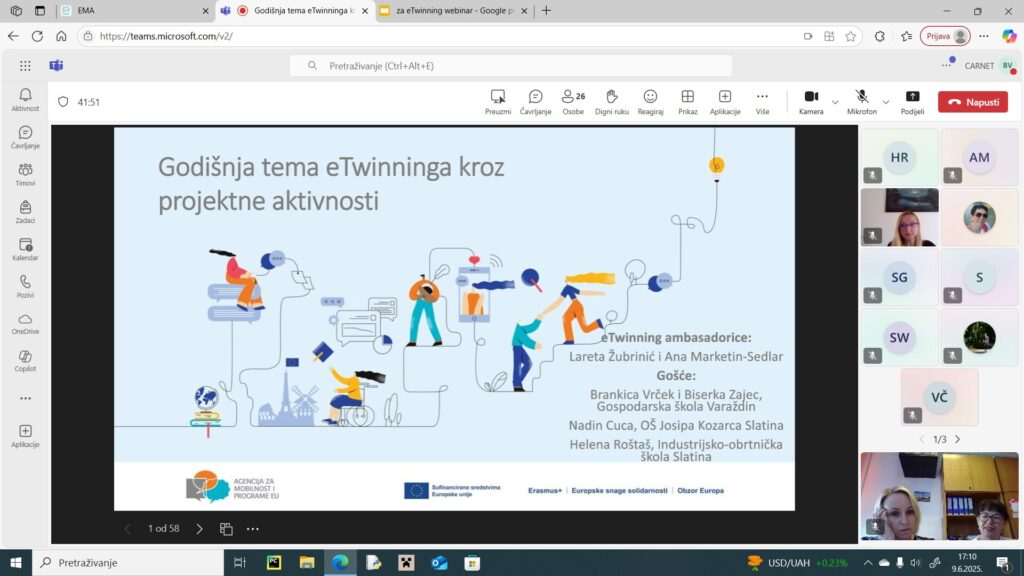1024x576 pixels.
Task: Open Aplikacije at bottom of left sidebar
Action: point(25,436)
